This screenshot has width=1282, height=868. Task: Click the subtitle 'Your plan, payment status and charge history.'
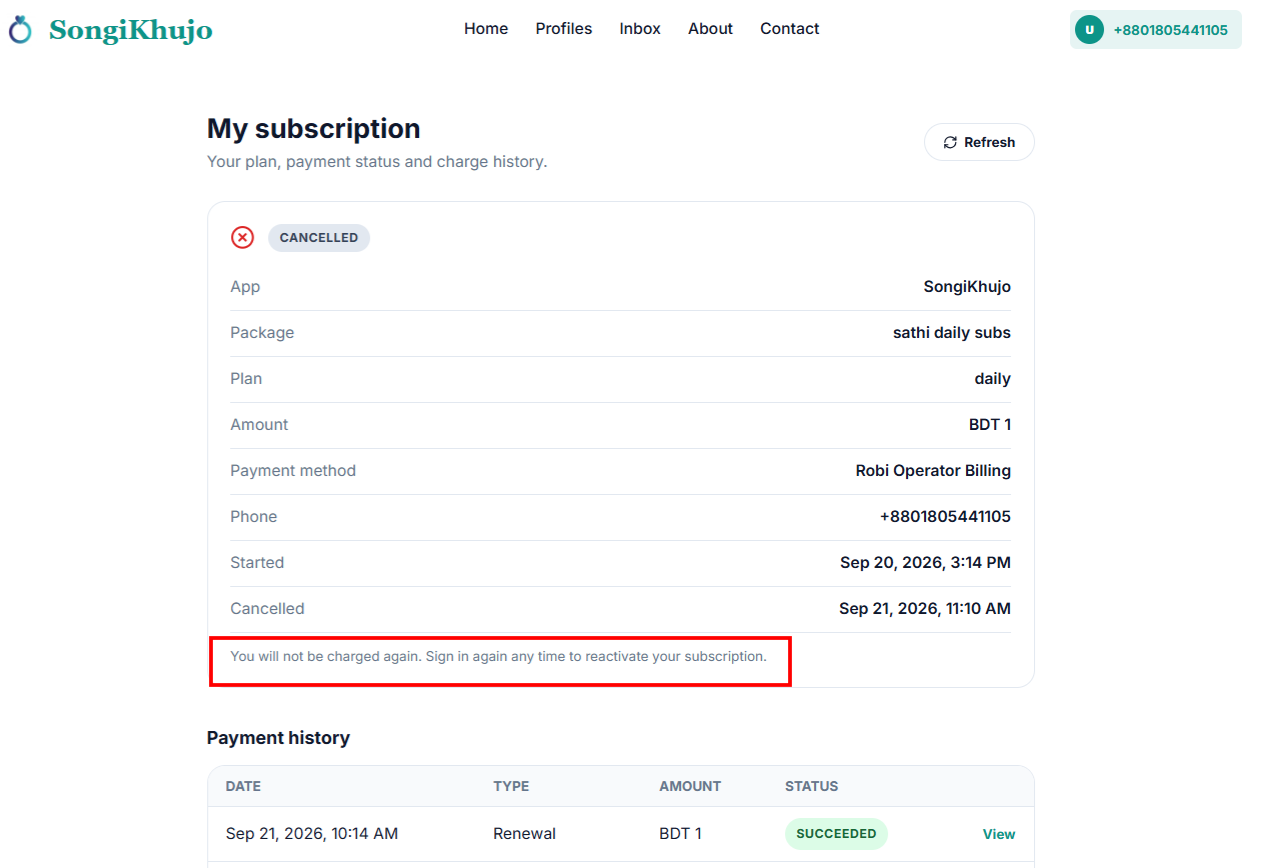pos(377,162)
